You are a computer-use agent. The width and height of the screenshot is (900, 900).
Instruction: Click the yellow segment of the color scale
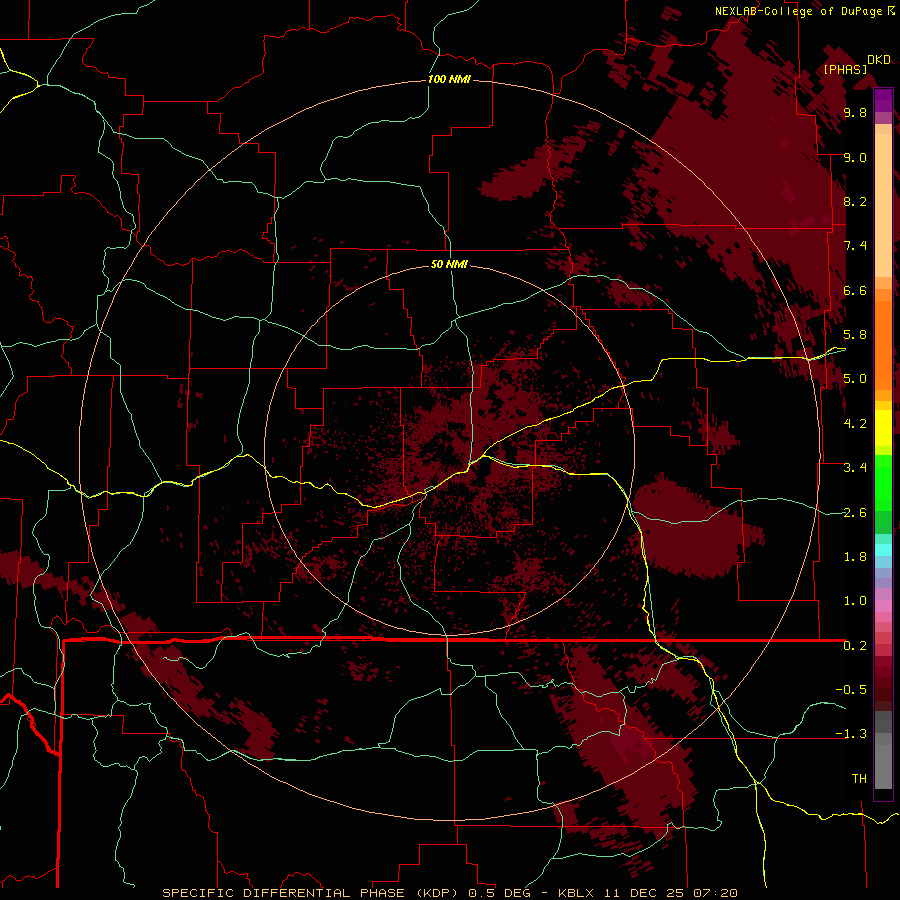[x=883, y=428]
